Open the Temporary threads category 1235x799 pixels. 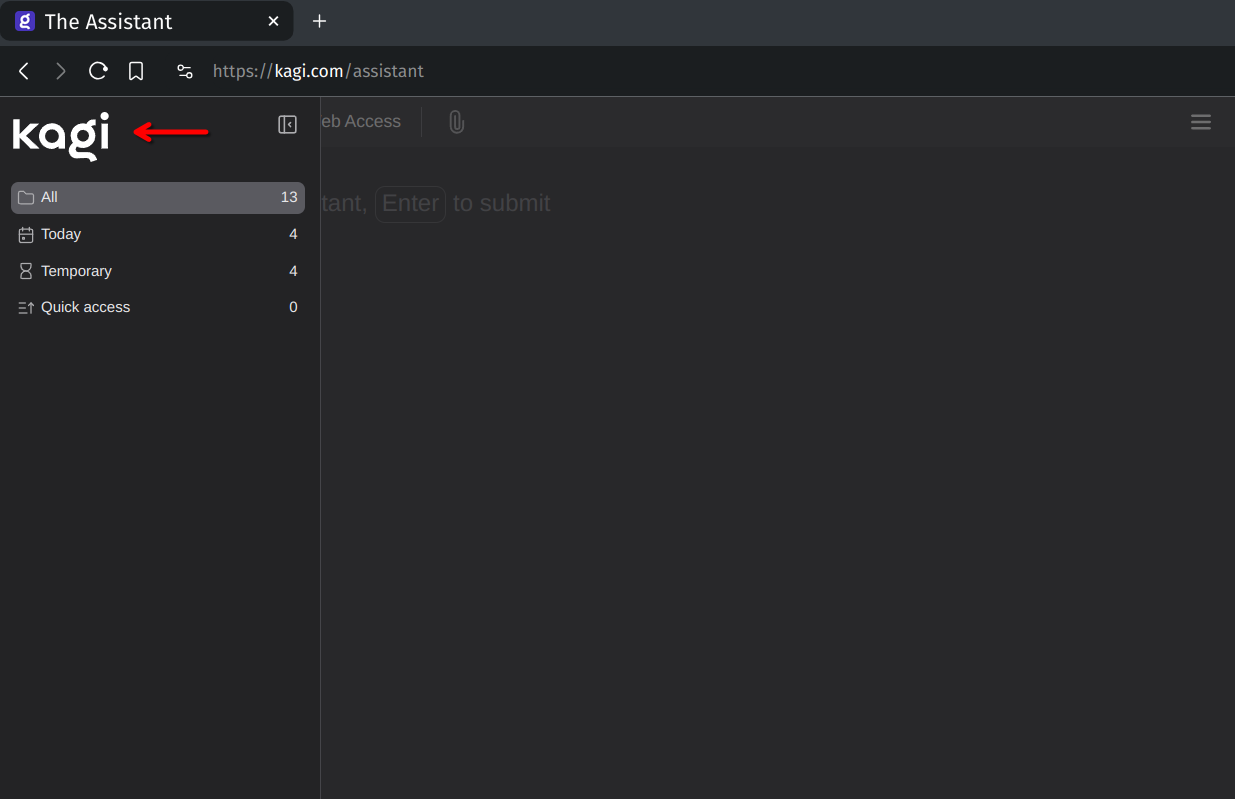tap(157, 271)
